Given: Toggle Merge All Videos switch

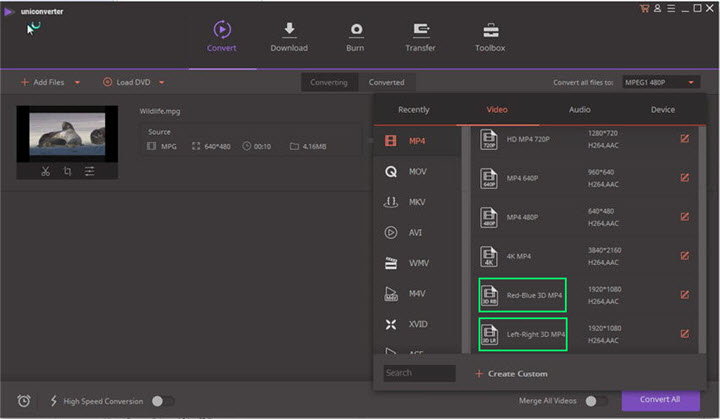Looking at the screenshot, I should coord(596,400).
